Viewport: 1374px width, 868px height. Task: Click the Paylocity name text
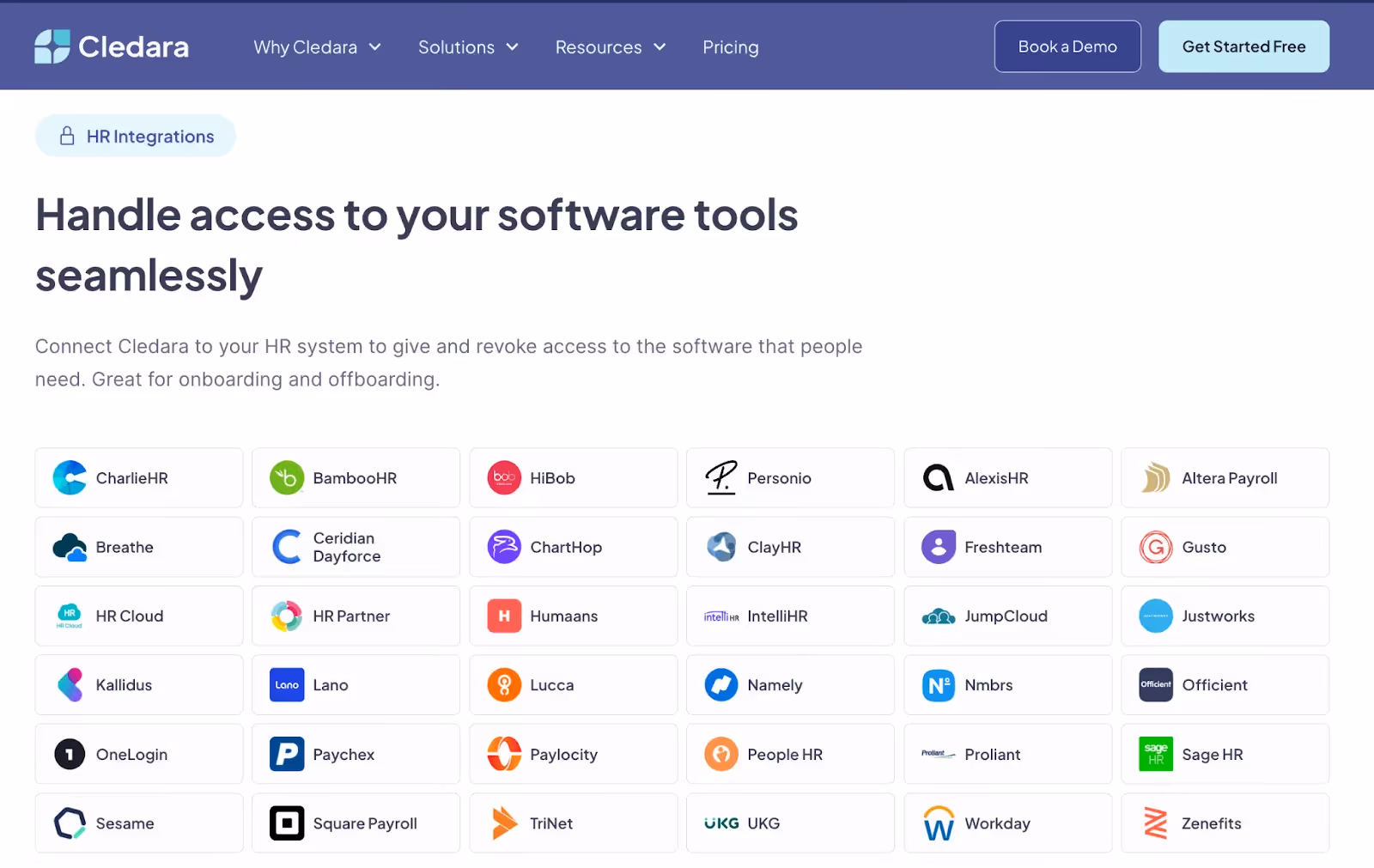coord(563,755)
